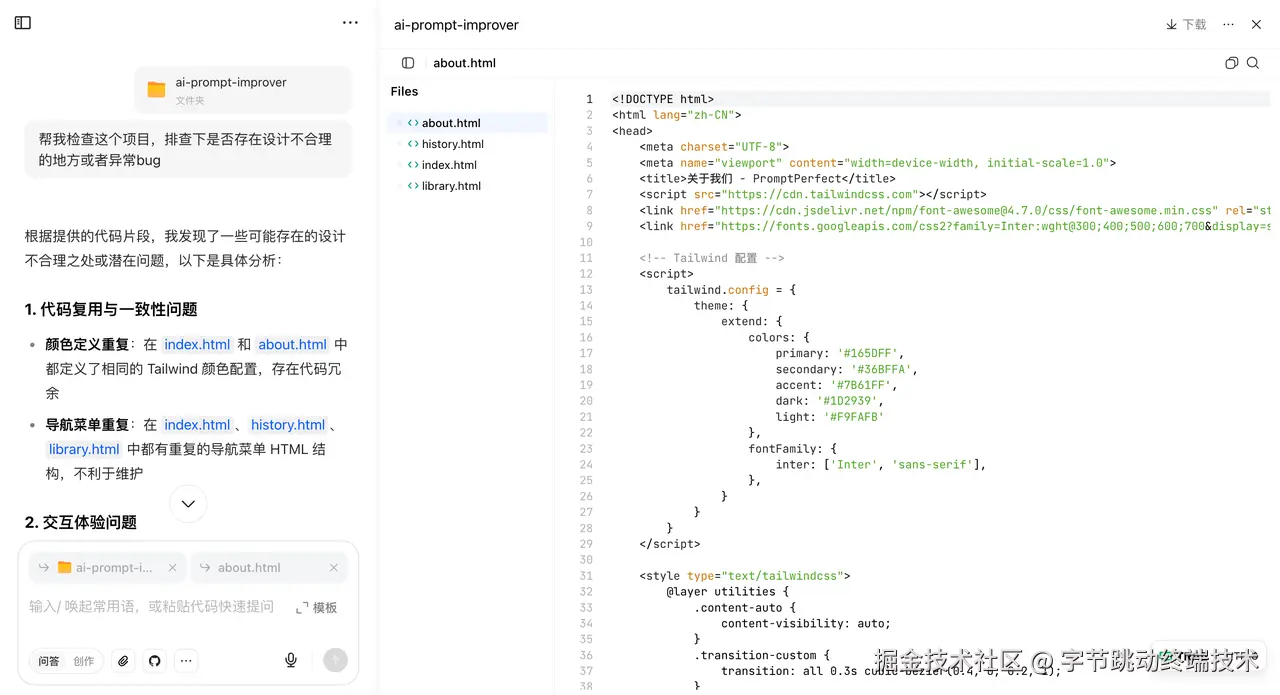Click the 下载 download button
Screen dimensions: 1280x695
[1186, 25]
